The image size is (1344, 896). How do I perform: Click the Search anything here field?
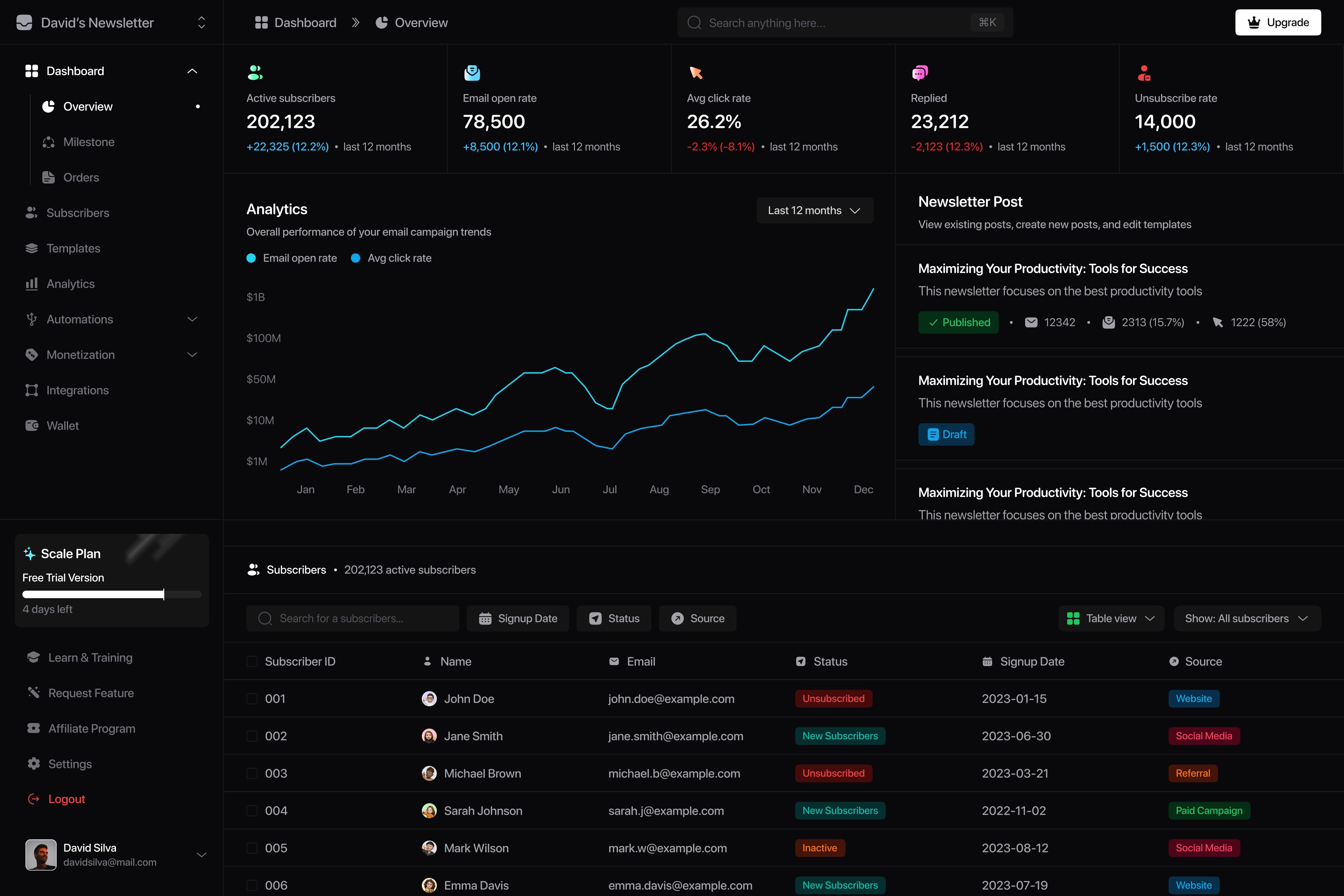pyautogui.click(x=845, y=22)
